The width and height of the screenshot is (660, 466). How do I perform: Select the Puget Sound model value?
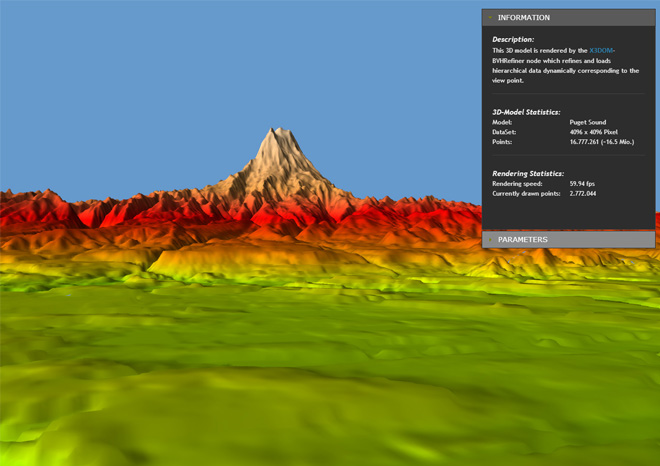coord(587,122)
